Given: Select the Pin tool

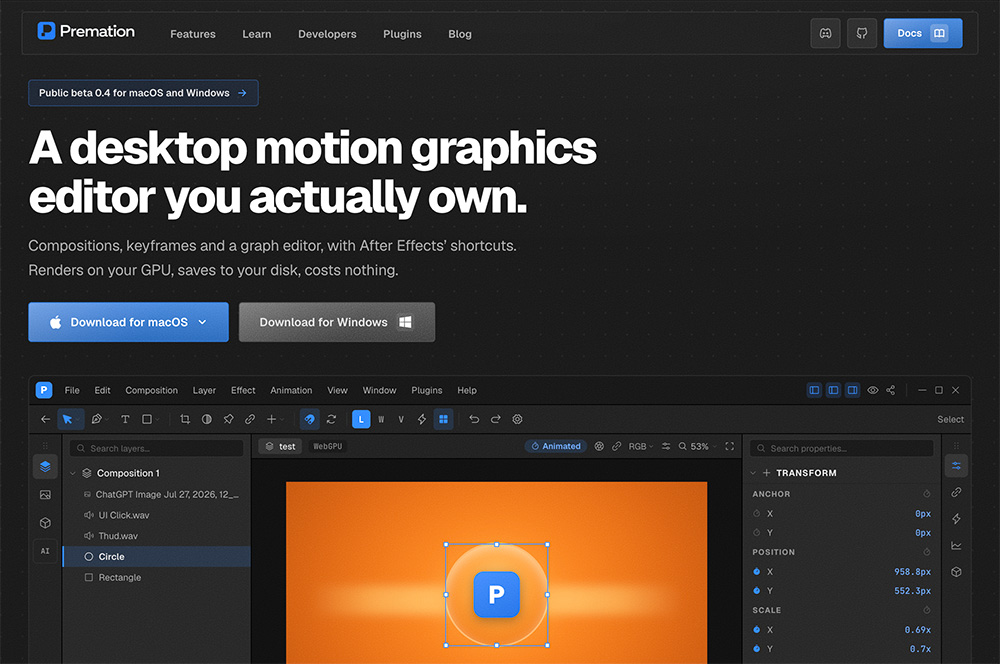Looking at the screenshot, I should [228, 419].
